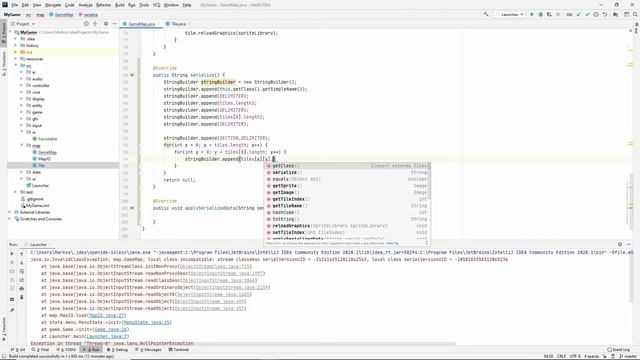Rollback changes with the undo arrow icon
Viewport: 640px width, 360px height.
pyautogui.click(x=605, y=14)
